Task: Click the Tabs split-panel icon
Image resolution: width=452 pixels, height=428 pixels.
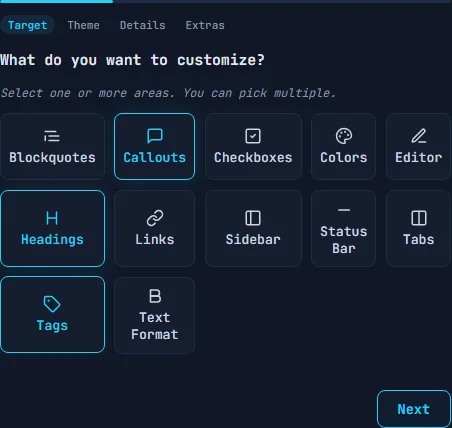Action: point(419,218)
